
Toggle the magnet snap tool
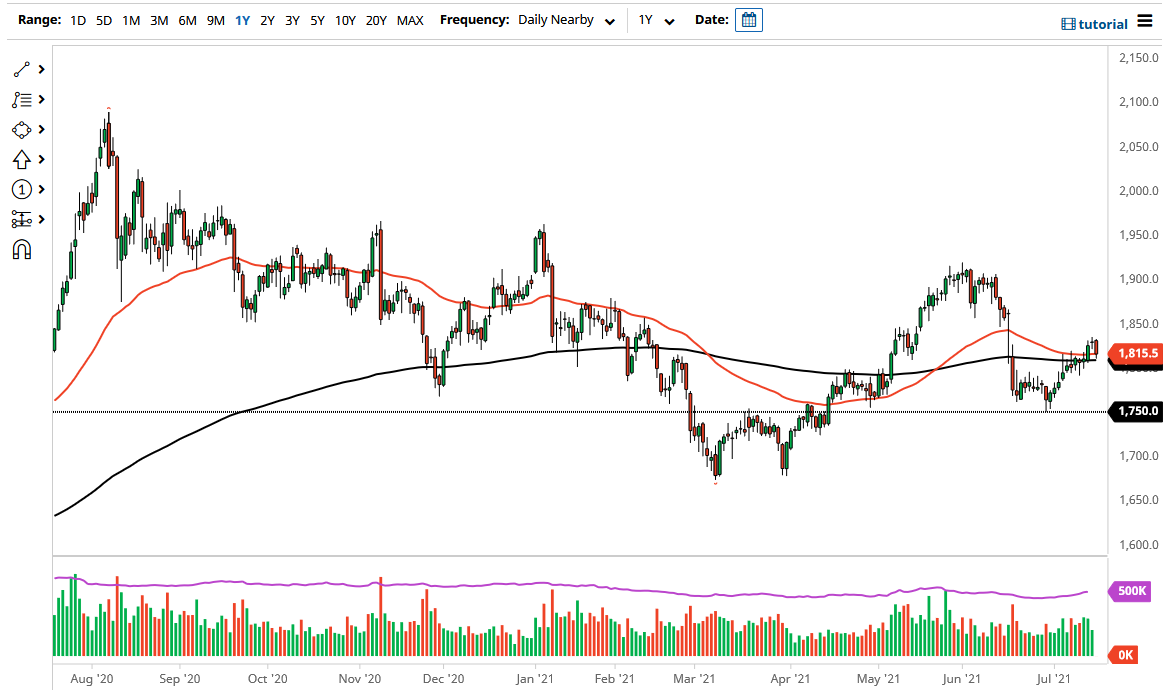tap(22, 249)
